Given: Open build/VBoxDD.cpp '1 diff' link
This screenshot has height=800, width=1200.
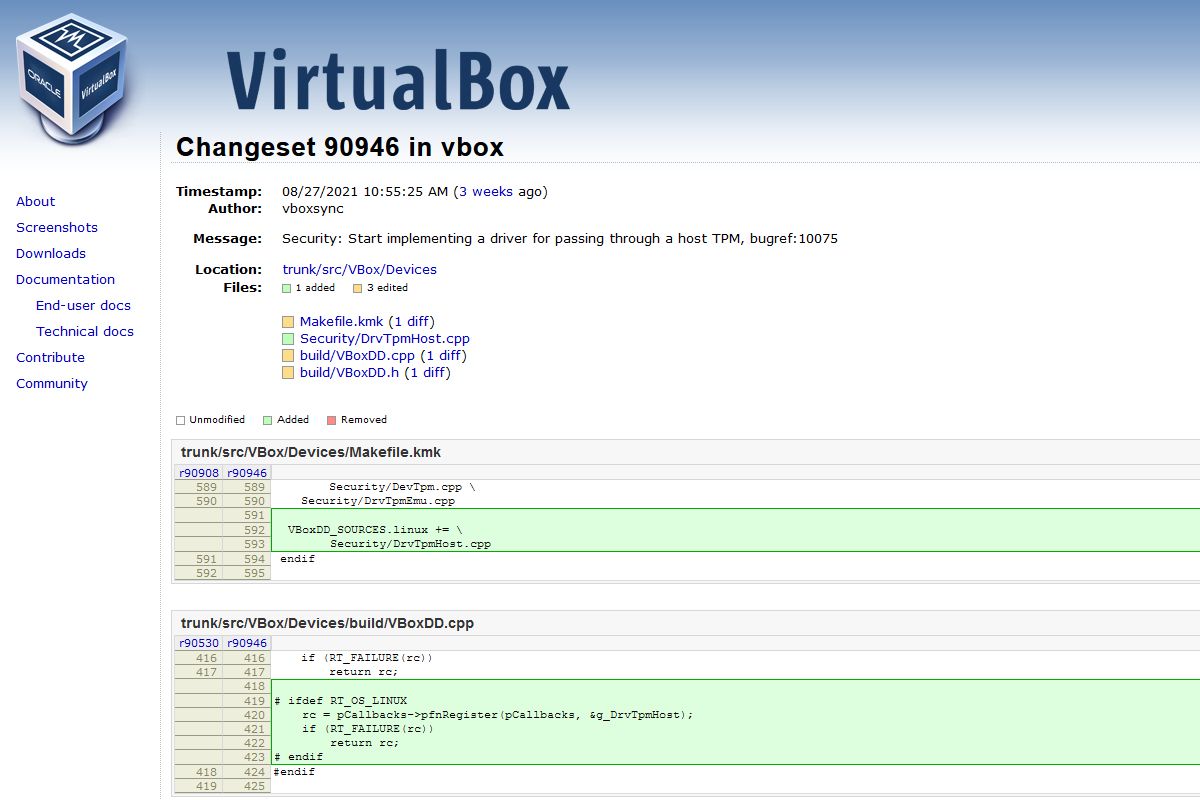Looking at the screenshot, I should click(x=443, y=356).
